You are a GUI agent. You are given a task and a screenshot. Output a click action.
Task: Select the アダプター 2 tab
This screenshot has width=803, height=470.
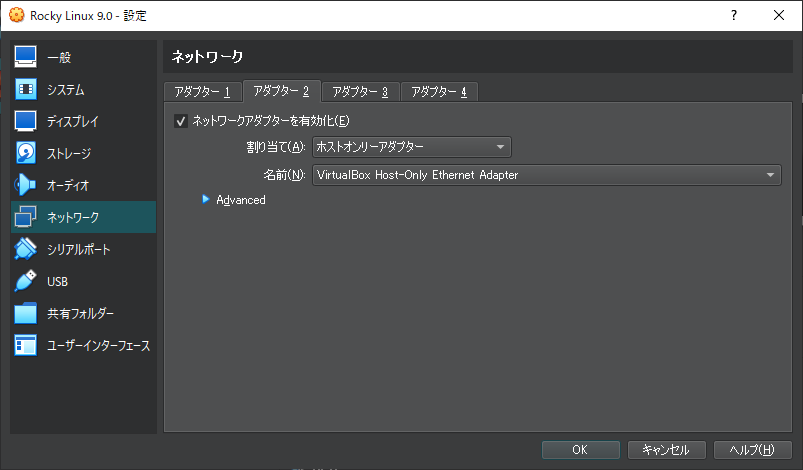282,91
